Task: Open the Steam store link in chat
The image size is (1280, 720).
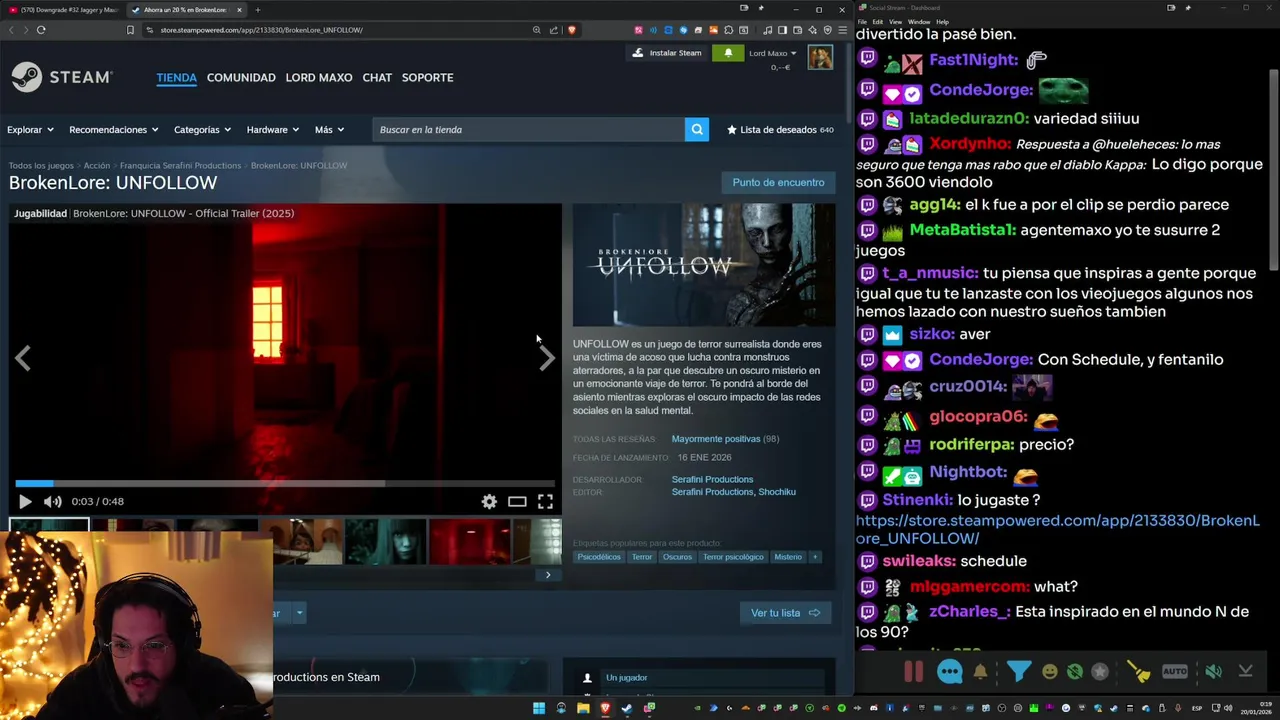Action: (x=1057, y=529)
